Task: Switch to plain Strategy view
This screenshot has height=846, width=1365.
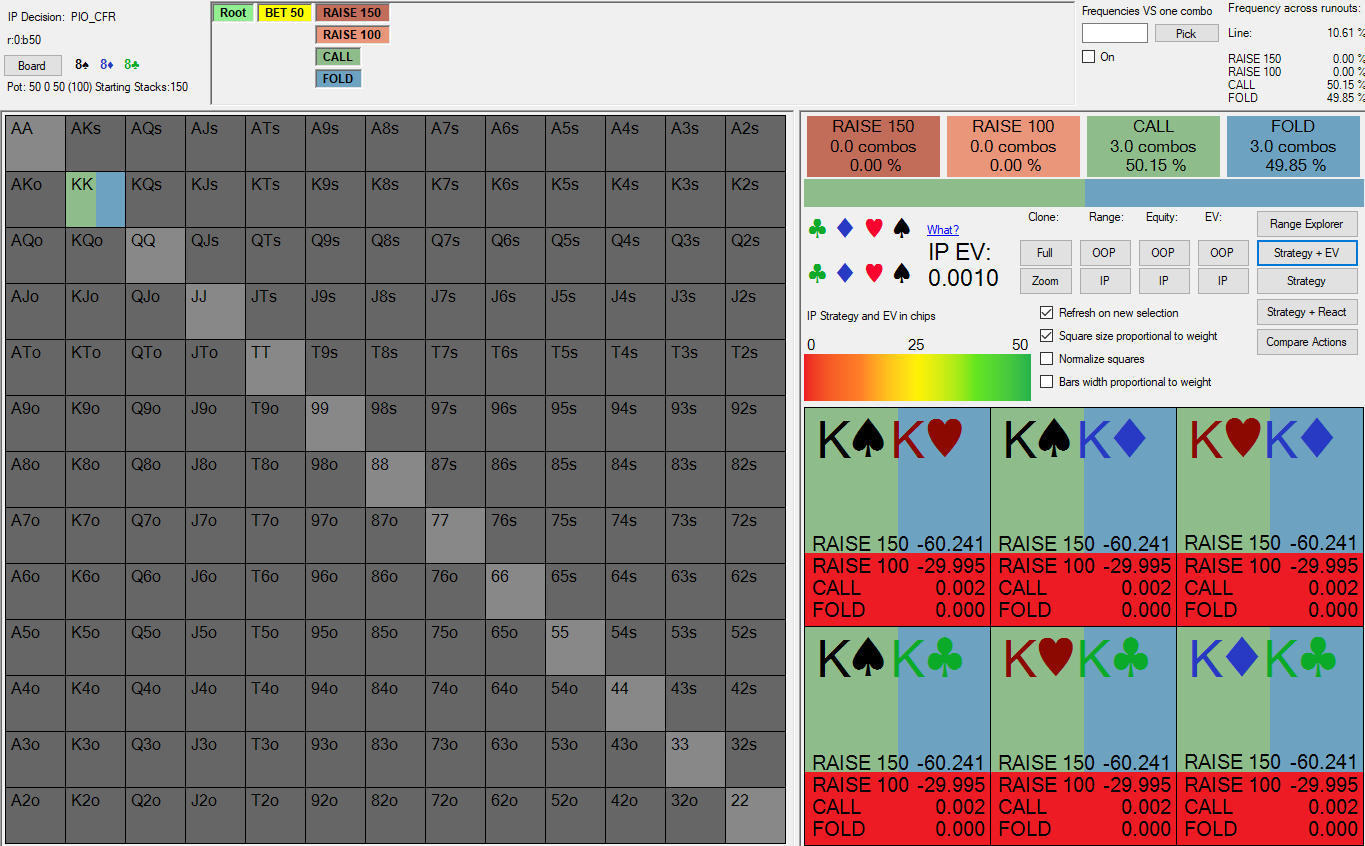Action: click(x=1307, y=281)
